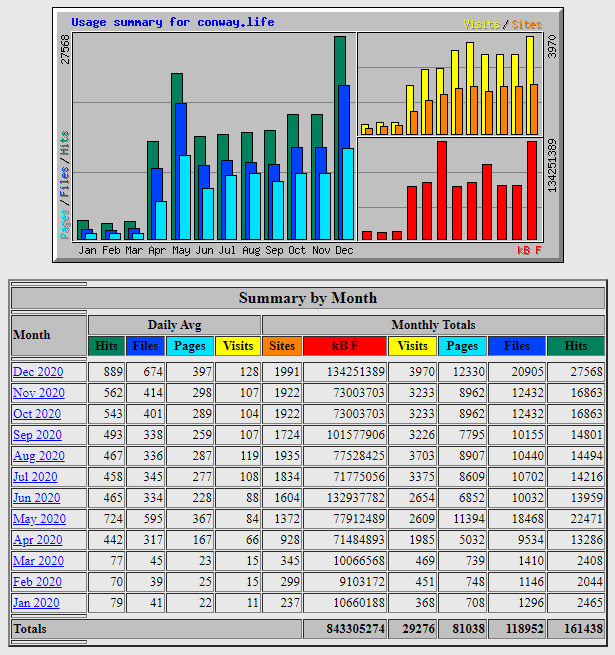Select the total visits value 29276
Screen dimensions: 615x655
(x=419, y=629)
